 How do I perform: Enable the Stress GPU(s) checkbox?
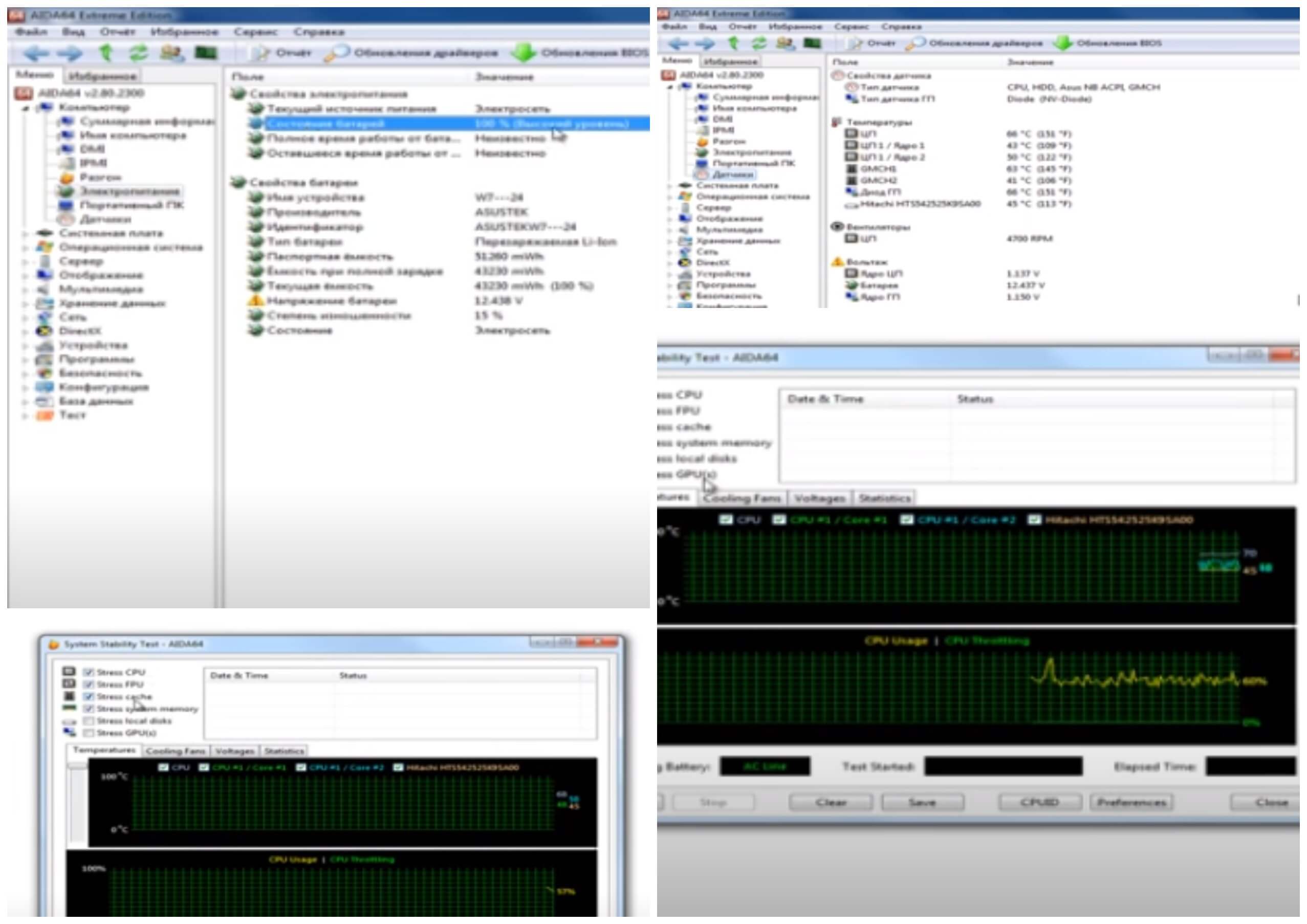click(x=88, y=733)
